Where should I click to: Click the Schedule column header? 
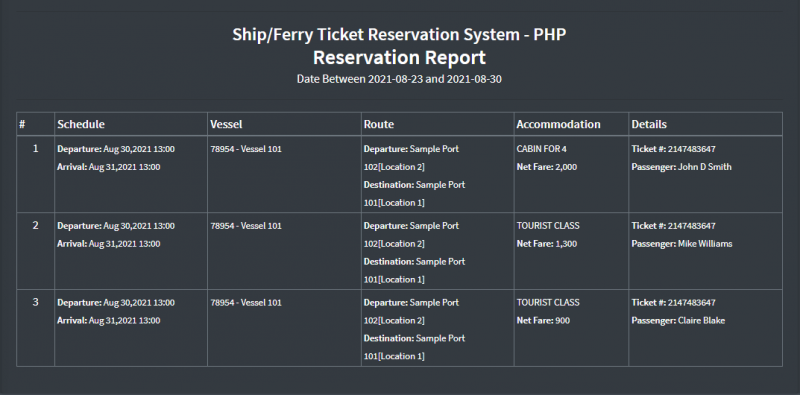pos(131,124)
